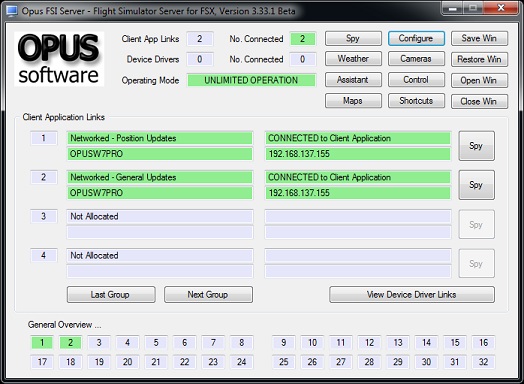Minimize the Opus FSI Server window
The width and height of the screenshot is (524, 384).
pyautogui.click(x=453, y=8)
